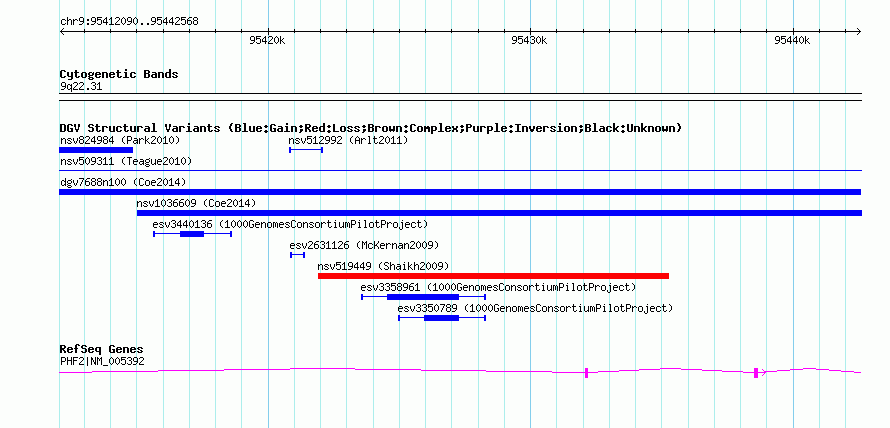
Task: Select the esv3350789 variant glyph
Action: [x=442, y=318]
